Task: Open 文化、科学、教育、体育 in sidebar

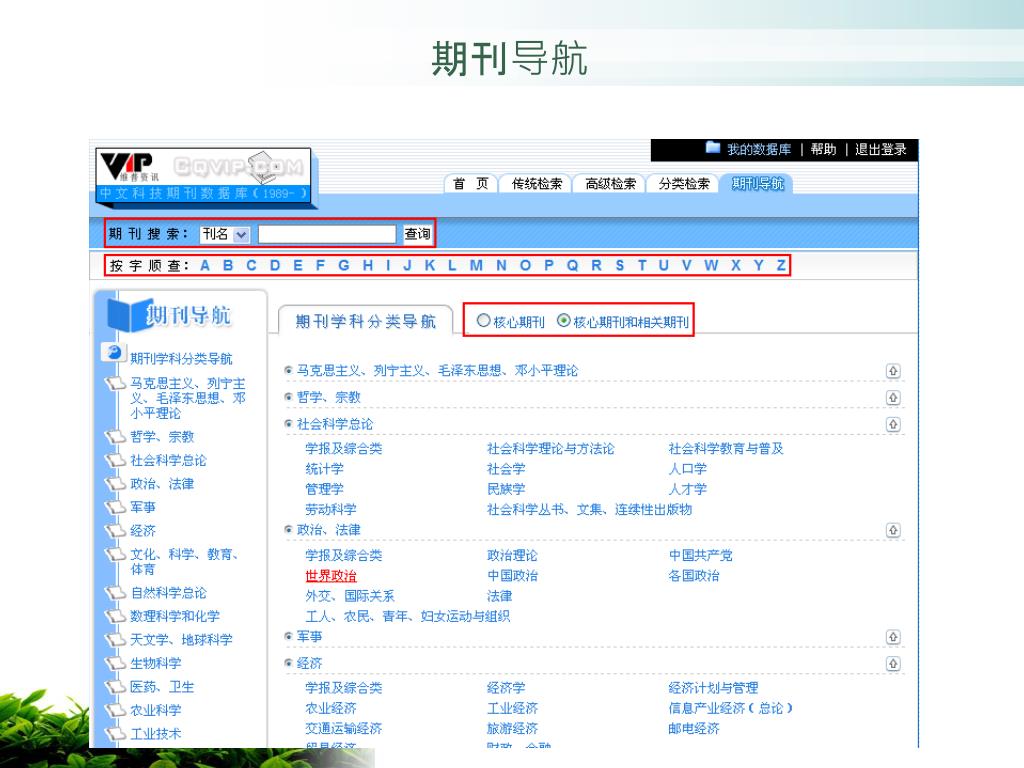Action: tap(184, 562)
